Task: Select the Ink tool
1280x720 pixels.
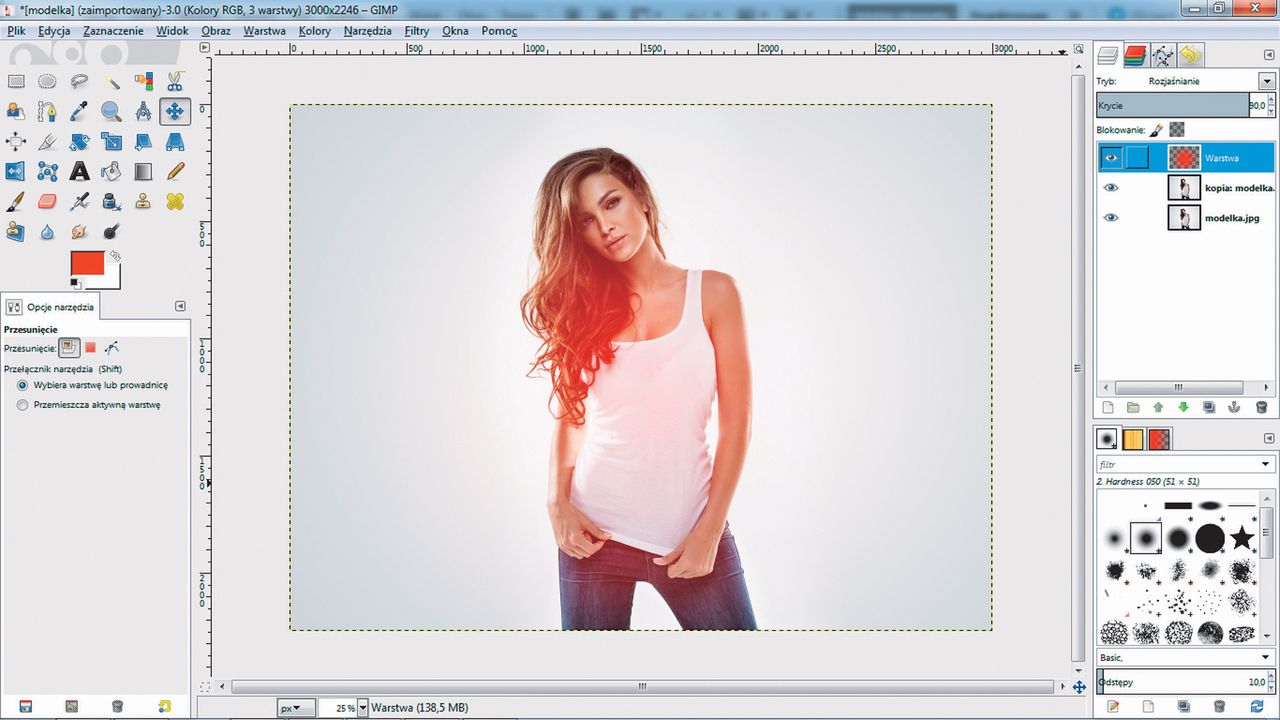Action: tap(111, 202)
